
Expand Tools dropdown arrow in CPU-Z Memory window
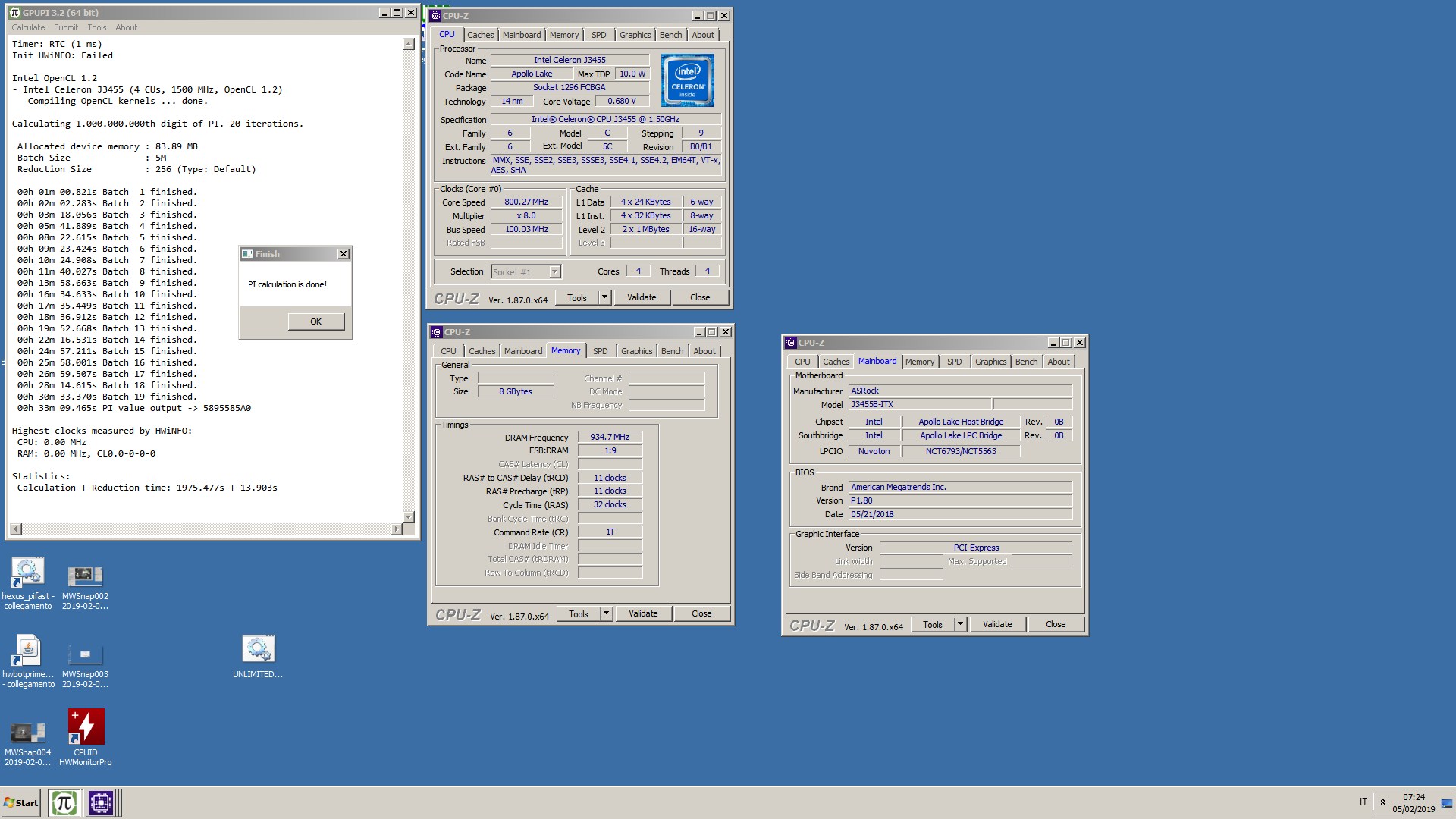(x=606, y=614)
